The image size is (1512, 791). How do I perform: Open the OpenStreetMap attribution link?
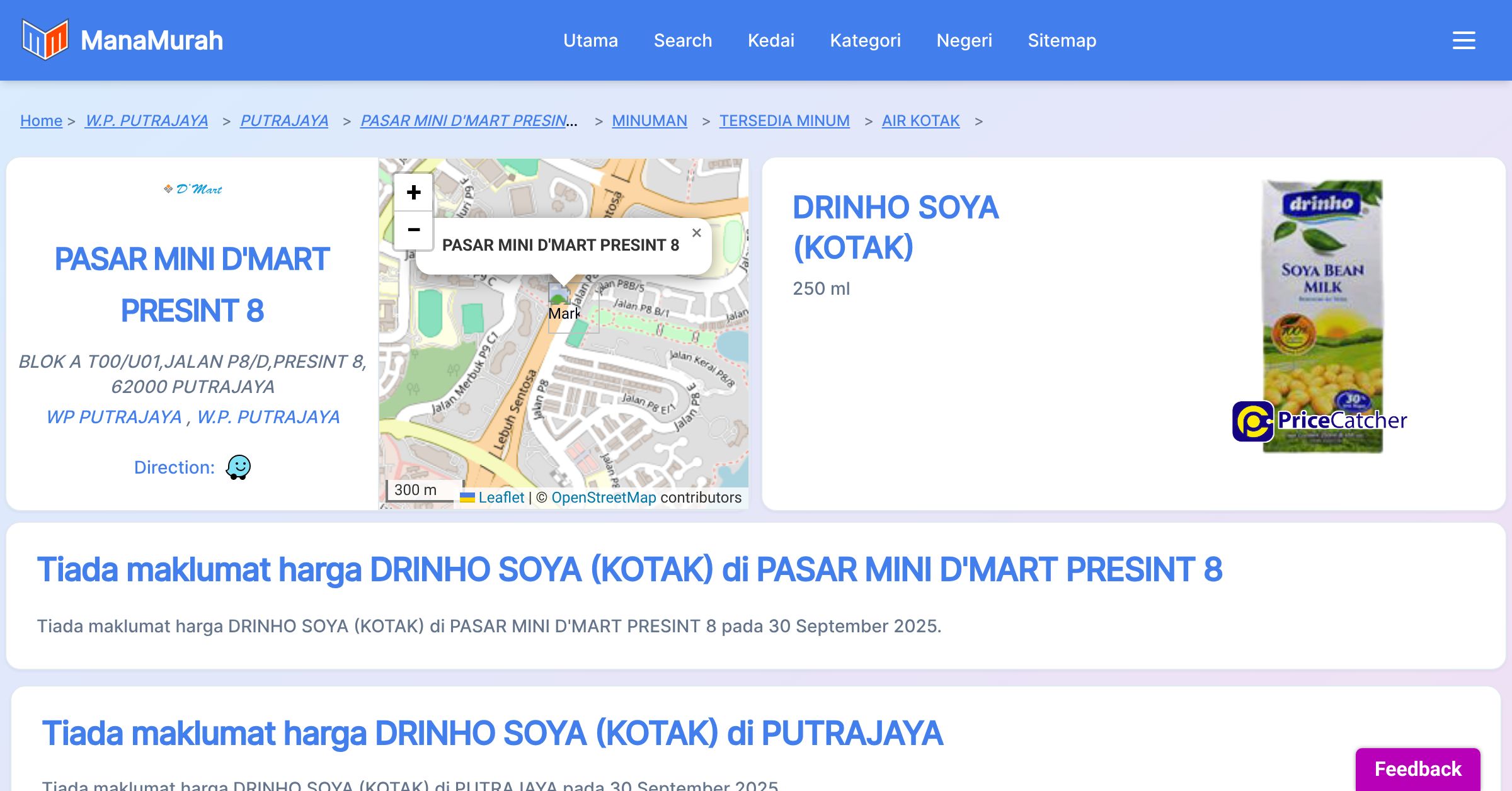[x=604, y=498]
